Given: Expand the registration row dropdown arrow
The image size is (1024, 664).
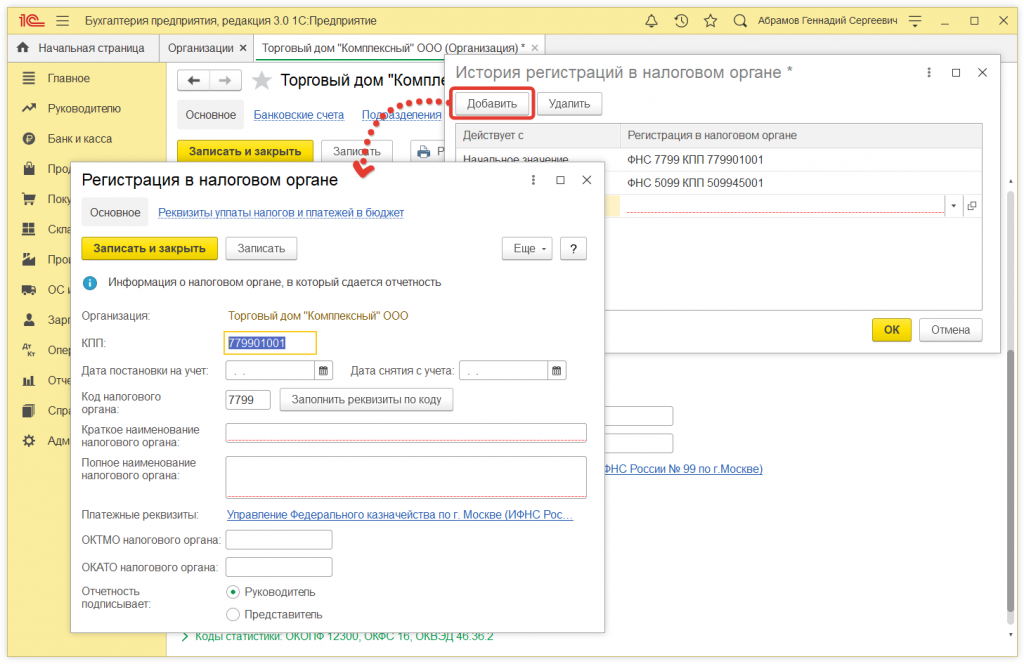Looking at the screenshot, I should (x=953, y=206).
